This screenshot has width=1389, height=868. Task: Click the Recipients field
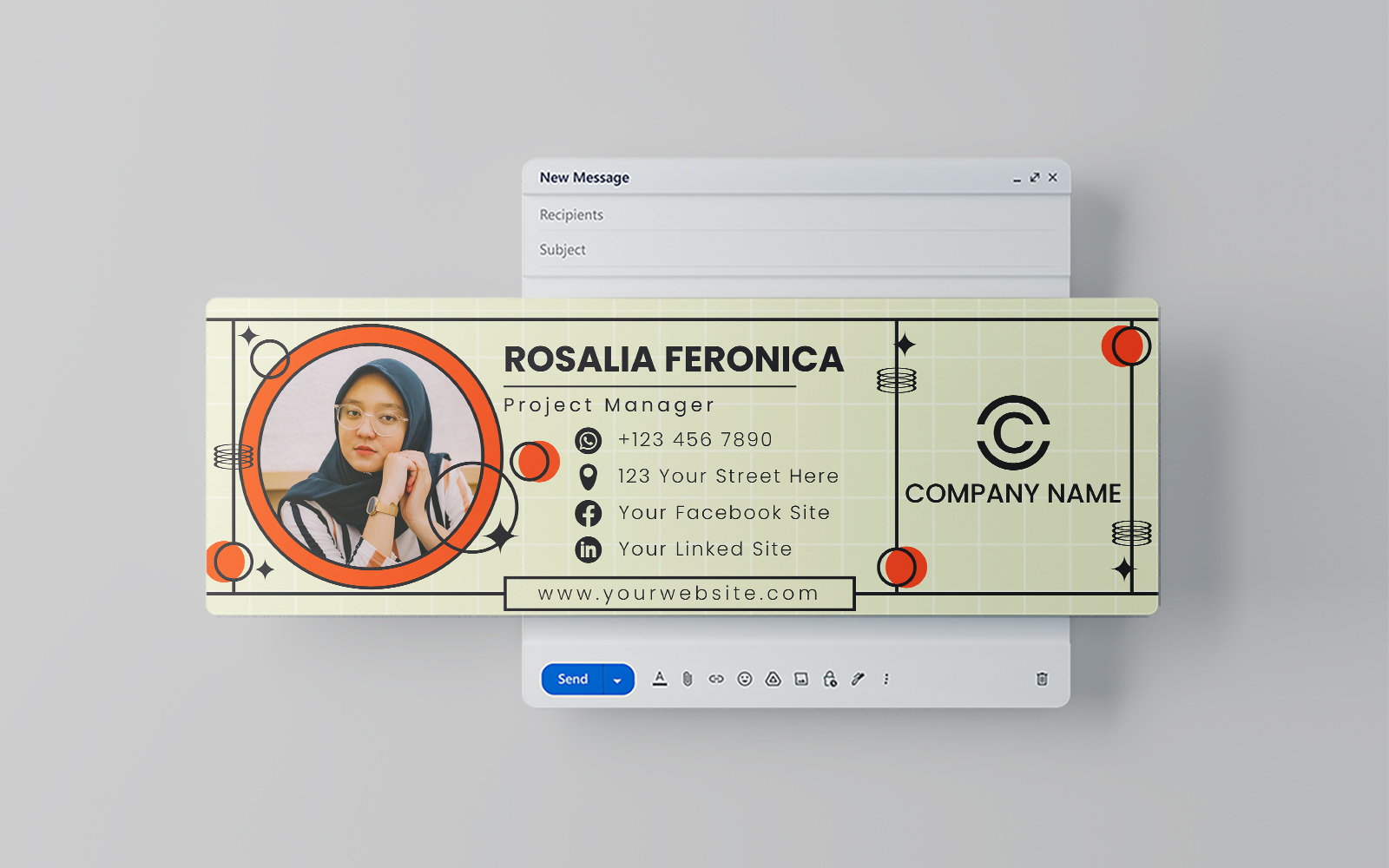[795, 214]
